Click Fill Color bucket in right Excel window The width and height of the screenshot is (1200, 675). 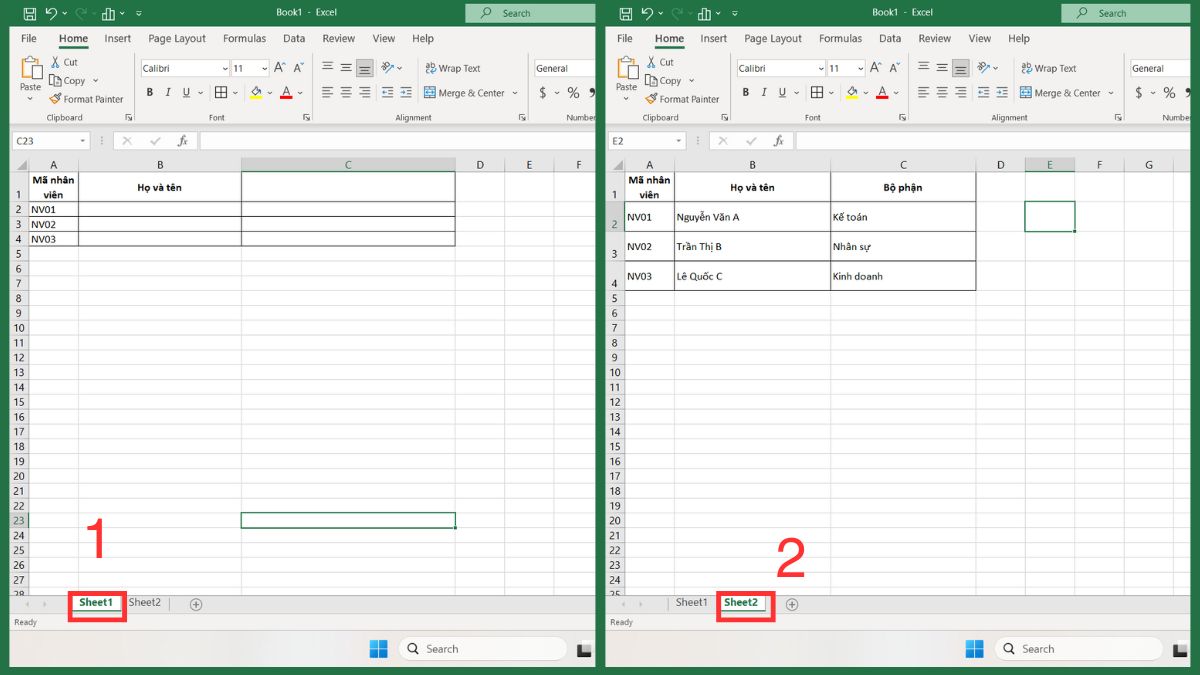click(852, 92)
